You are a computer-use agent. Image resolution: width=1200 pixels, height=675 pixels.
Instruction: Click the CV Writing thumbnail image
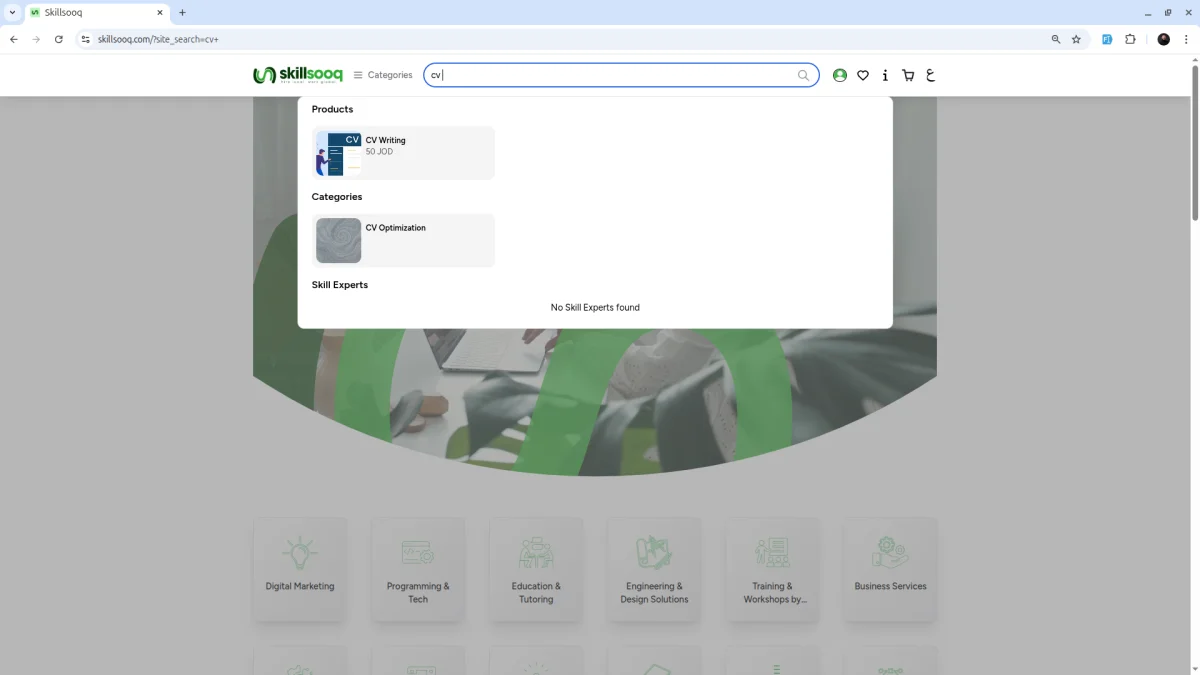tap(338, 153)
